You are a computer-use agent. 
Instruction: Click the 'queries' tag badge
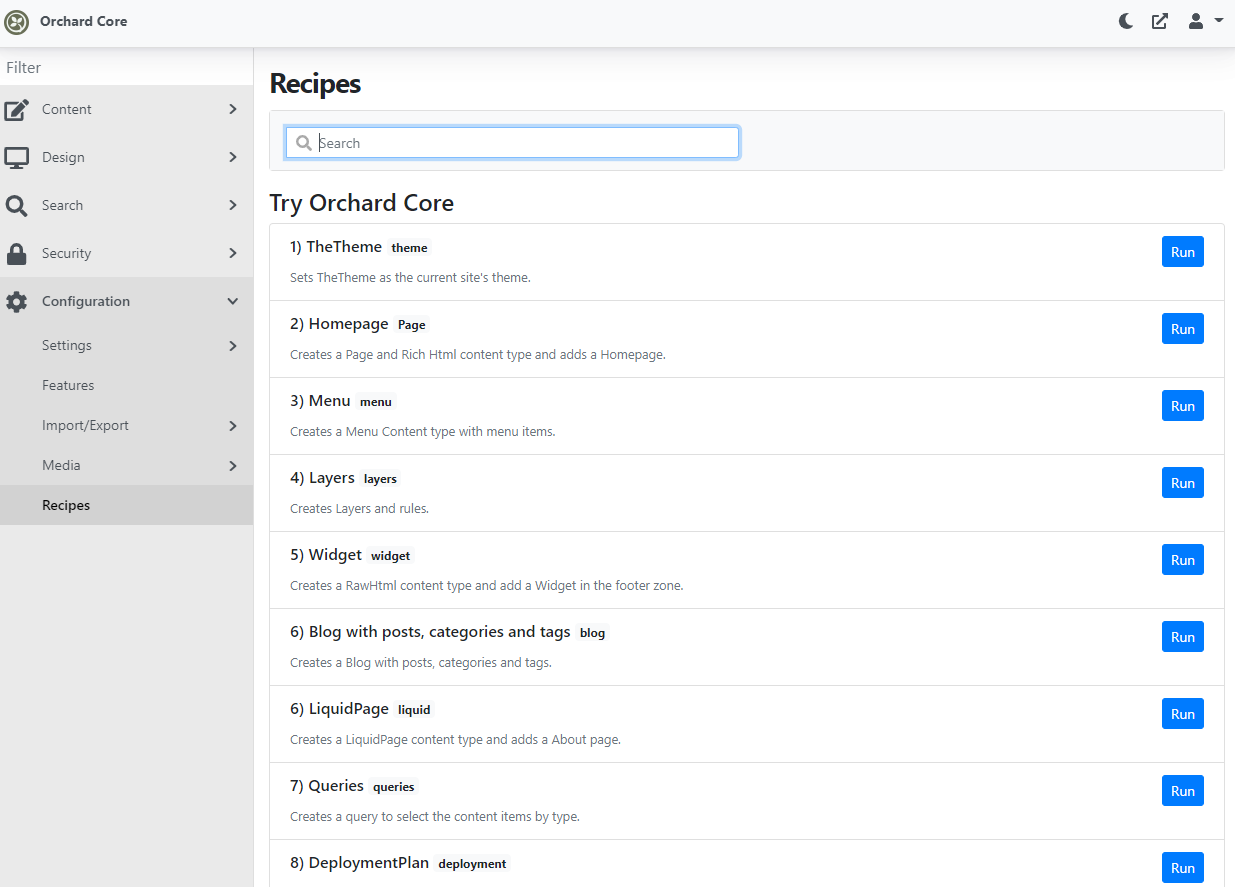coord(393,787)
